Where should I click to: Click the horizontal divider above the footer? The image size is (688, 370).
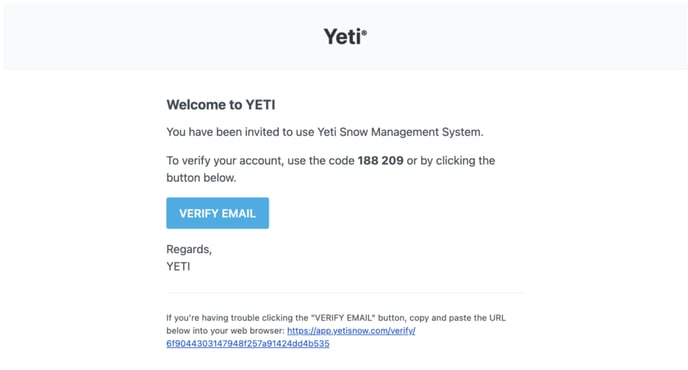point(345,293)
